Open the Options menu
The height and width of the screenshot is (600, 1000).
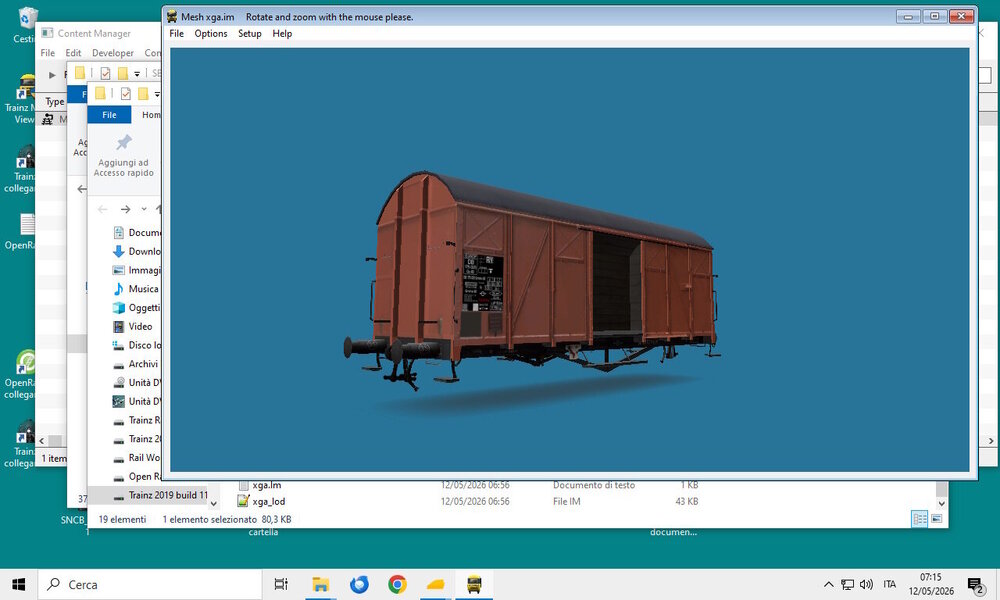coord(210,34)
